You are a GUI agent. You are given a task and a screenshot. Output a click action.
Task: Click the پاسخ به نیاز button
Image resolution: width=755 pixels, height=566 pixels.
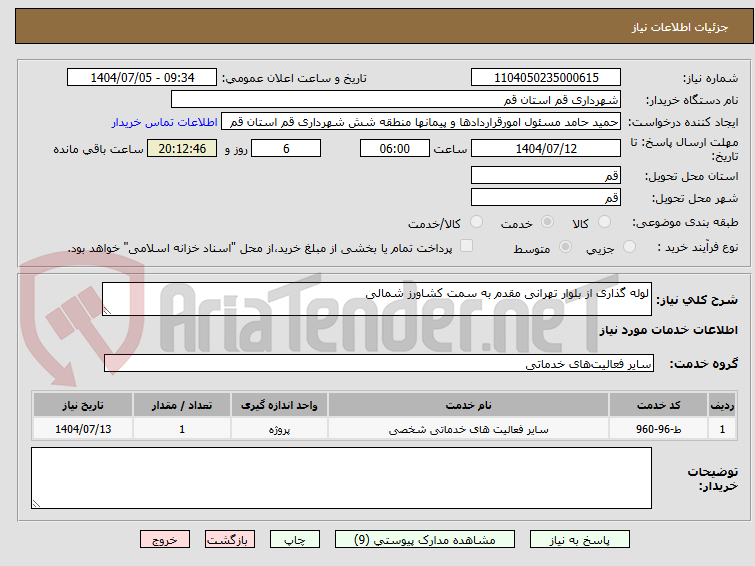point(580,540)
